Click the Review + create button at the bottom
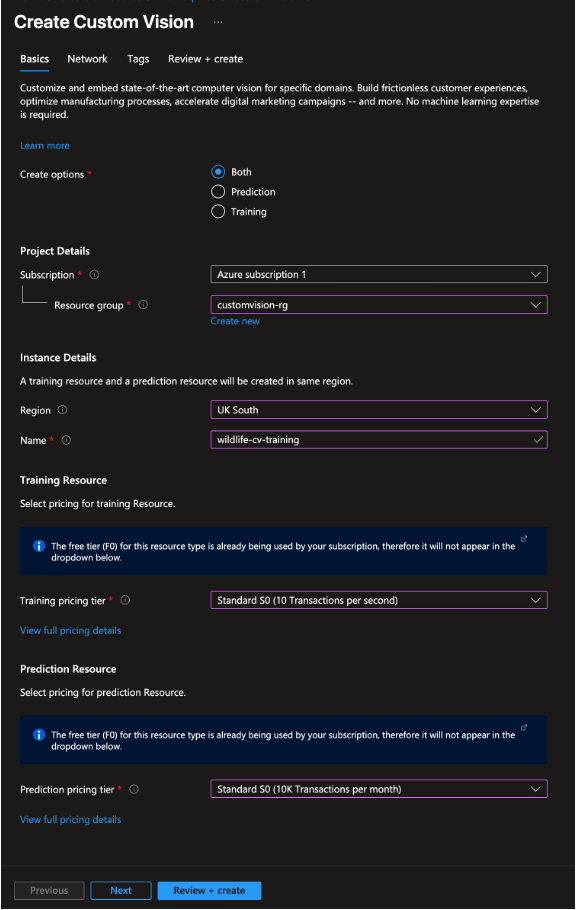 (x=209, y=890)
